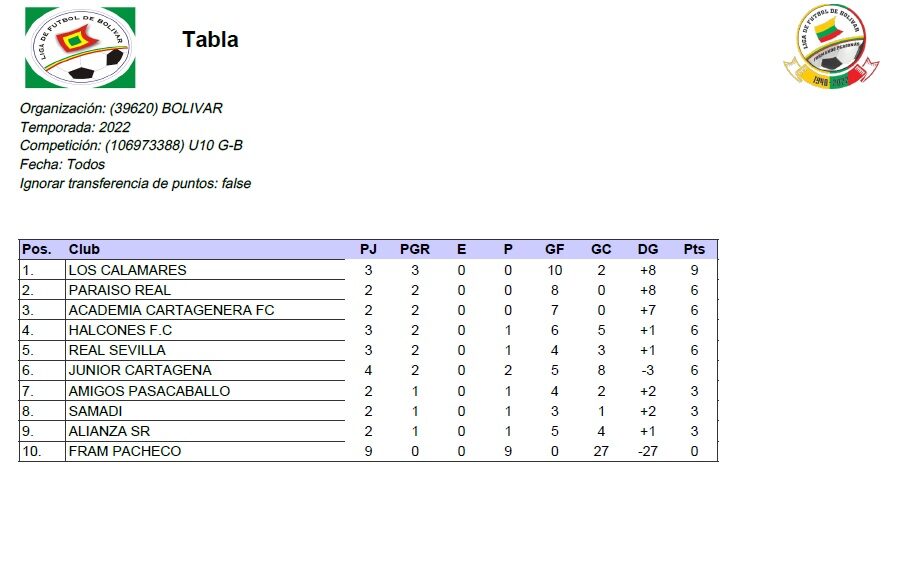Select PARAISO REAL in the table
The image size is (912, 567).
point(119,290)
